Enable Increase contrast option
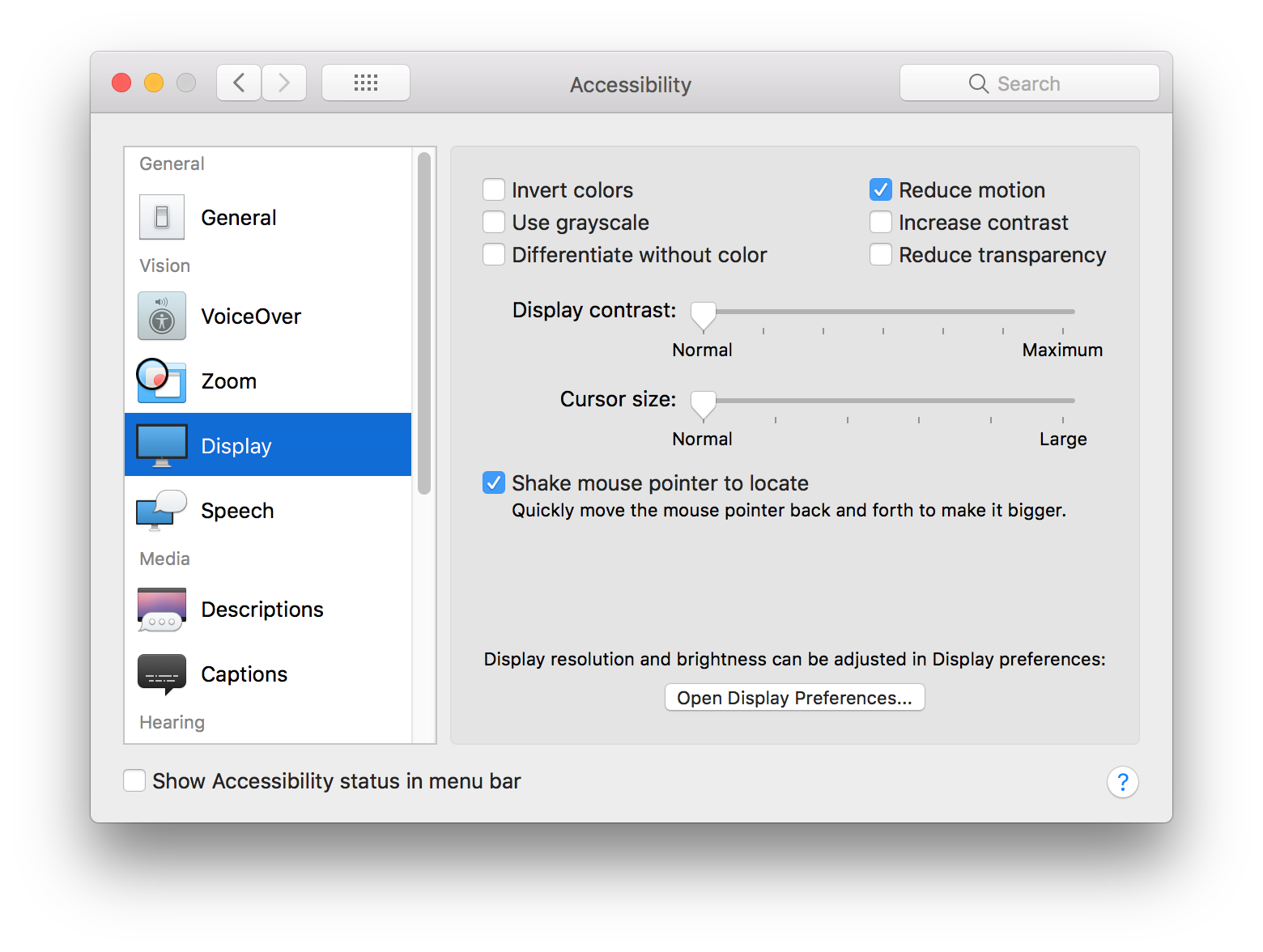This screenshot has height=952, width=1263. click(x=881, y=223)
